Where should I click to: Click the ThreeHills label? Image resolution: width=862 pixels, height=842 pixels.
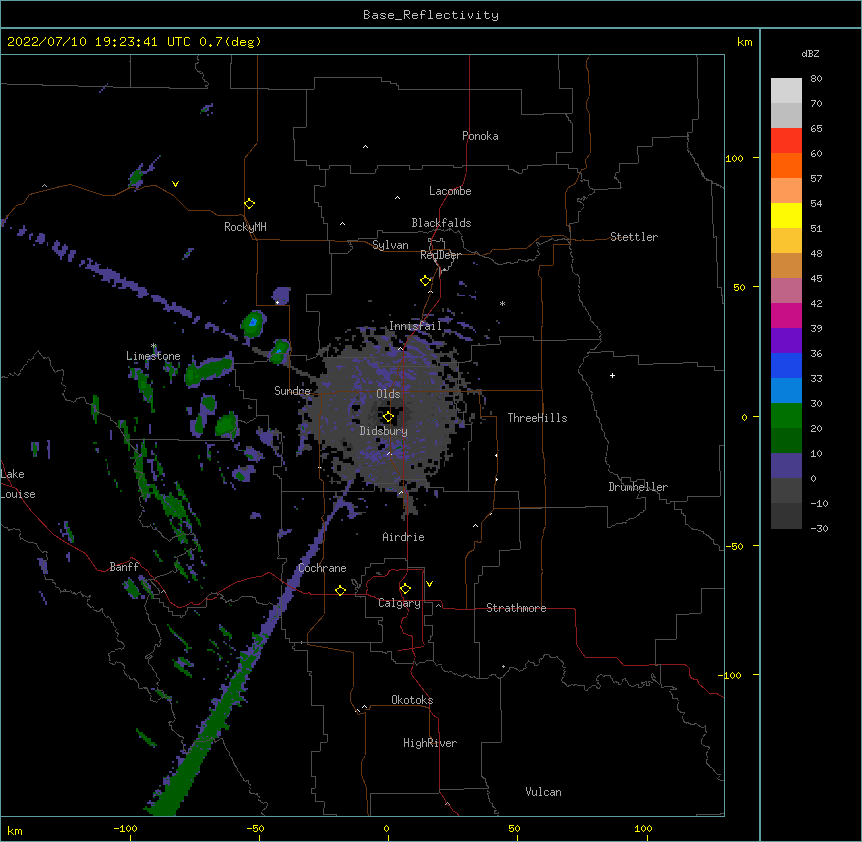coord(537,418)
